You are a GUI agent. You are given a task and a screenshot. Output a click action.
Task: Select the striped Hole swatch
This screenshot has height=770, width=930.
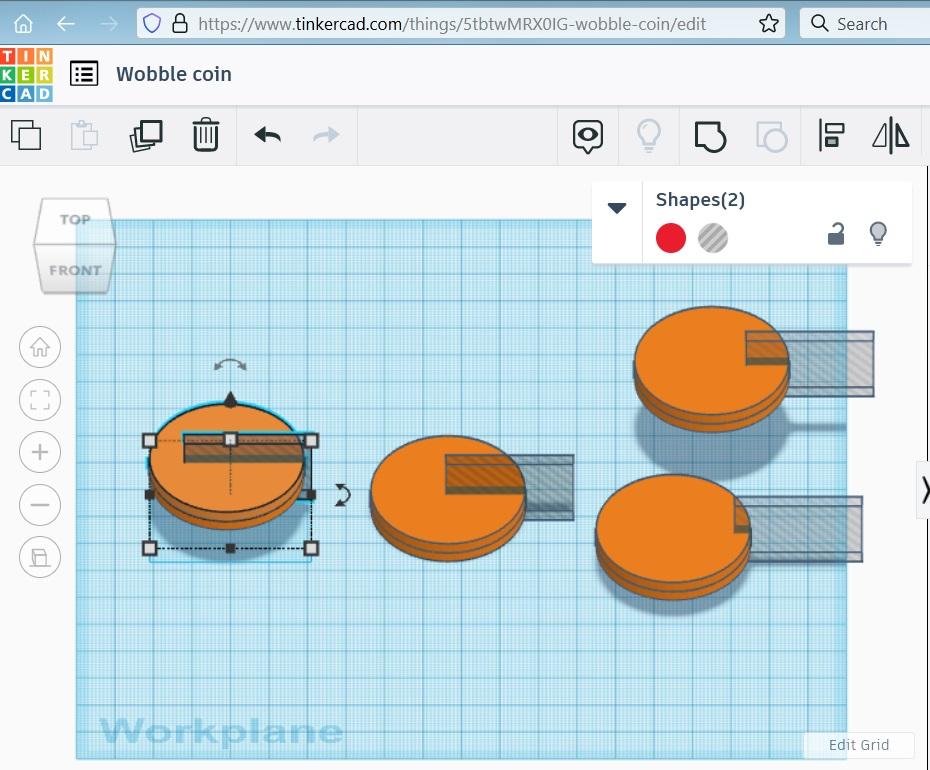(x=712, y=238)
